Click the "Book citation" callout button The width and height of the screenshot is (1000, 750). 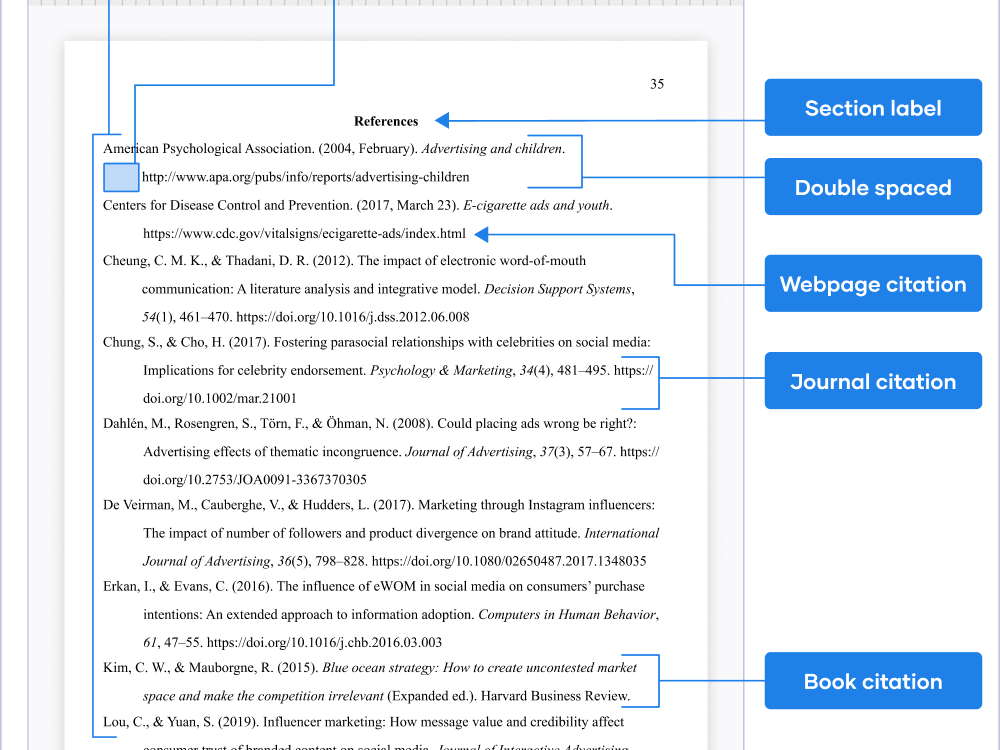coord(872,681)
